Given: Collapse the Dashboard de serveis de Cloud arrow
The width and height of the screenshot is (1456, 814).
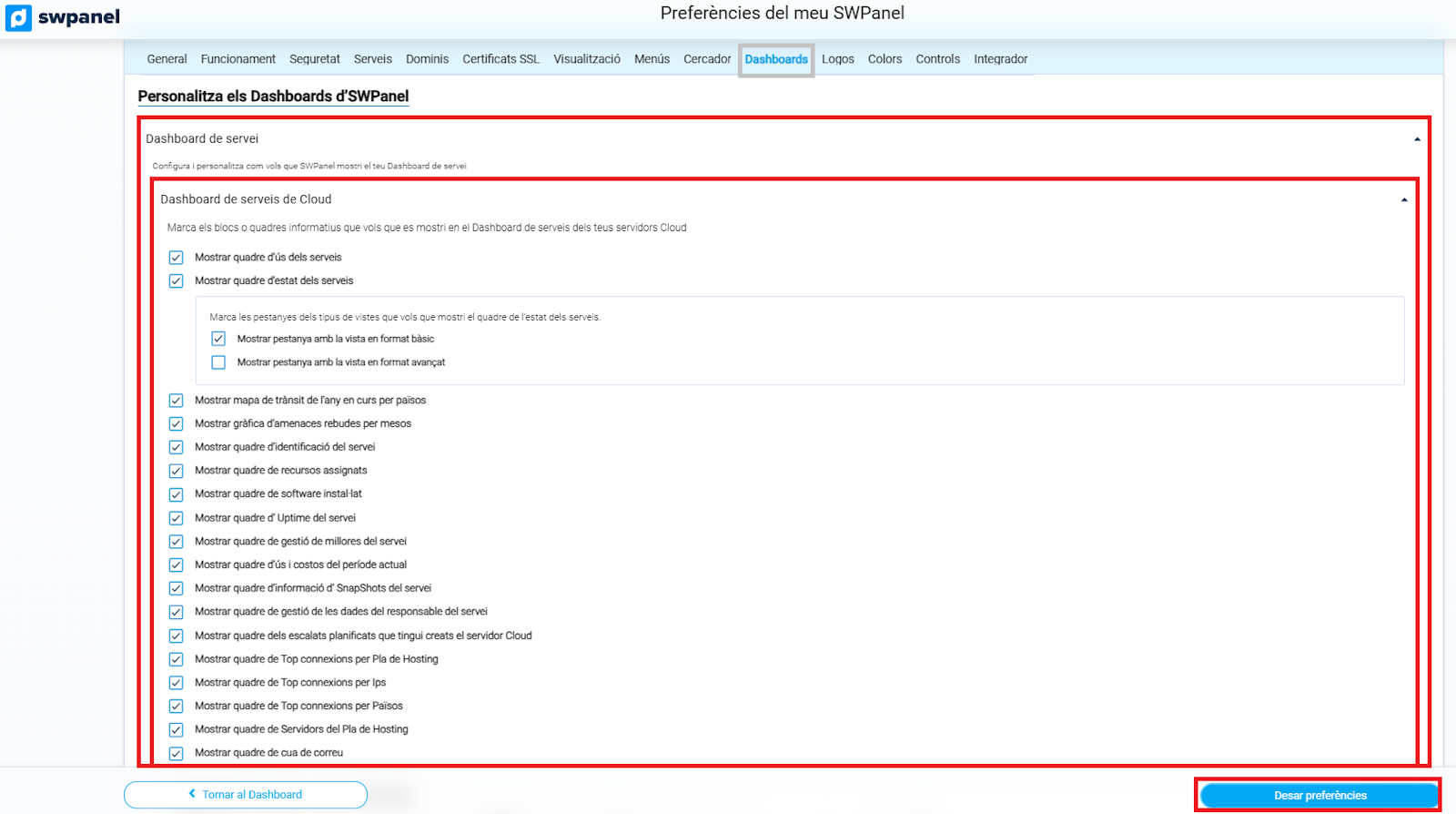Looking at the screenshot, I should [1404, 199].
